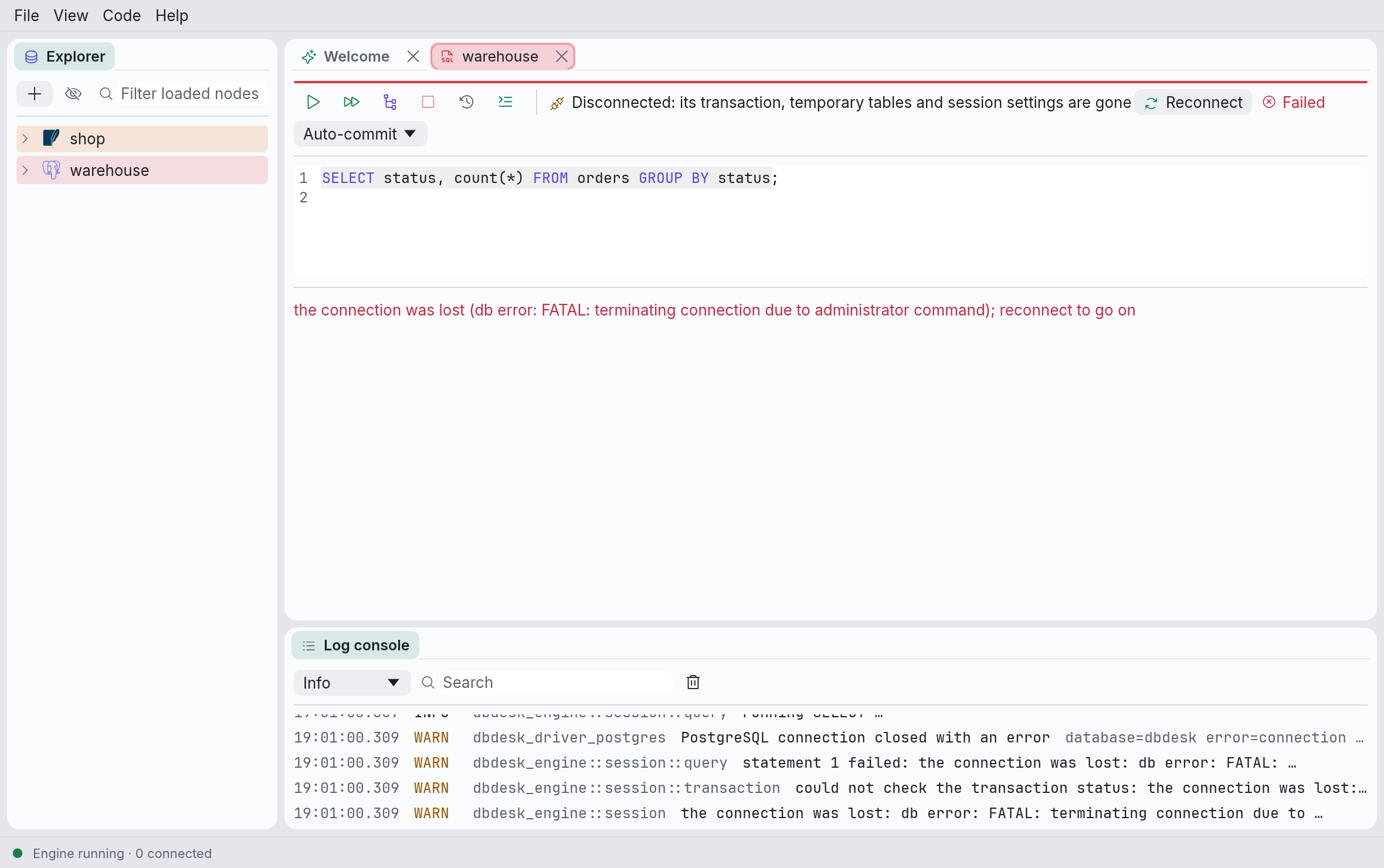Select the Log console tab
The height and width of the screenshot is (868, 1384).
click(x=355, y=645)
